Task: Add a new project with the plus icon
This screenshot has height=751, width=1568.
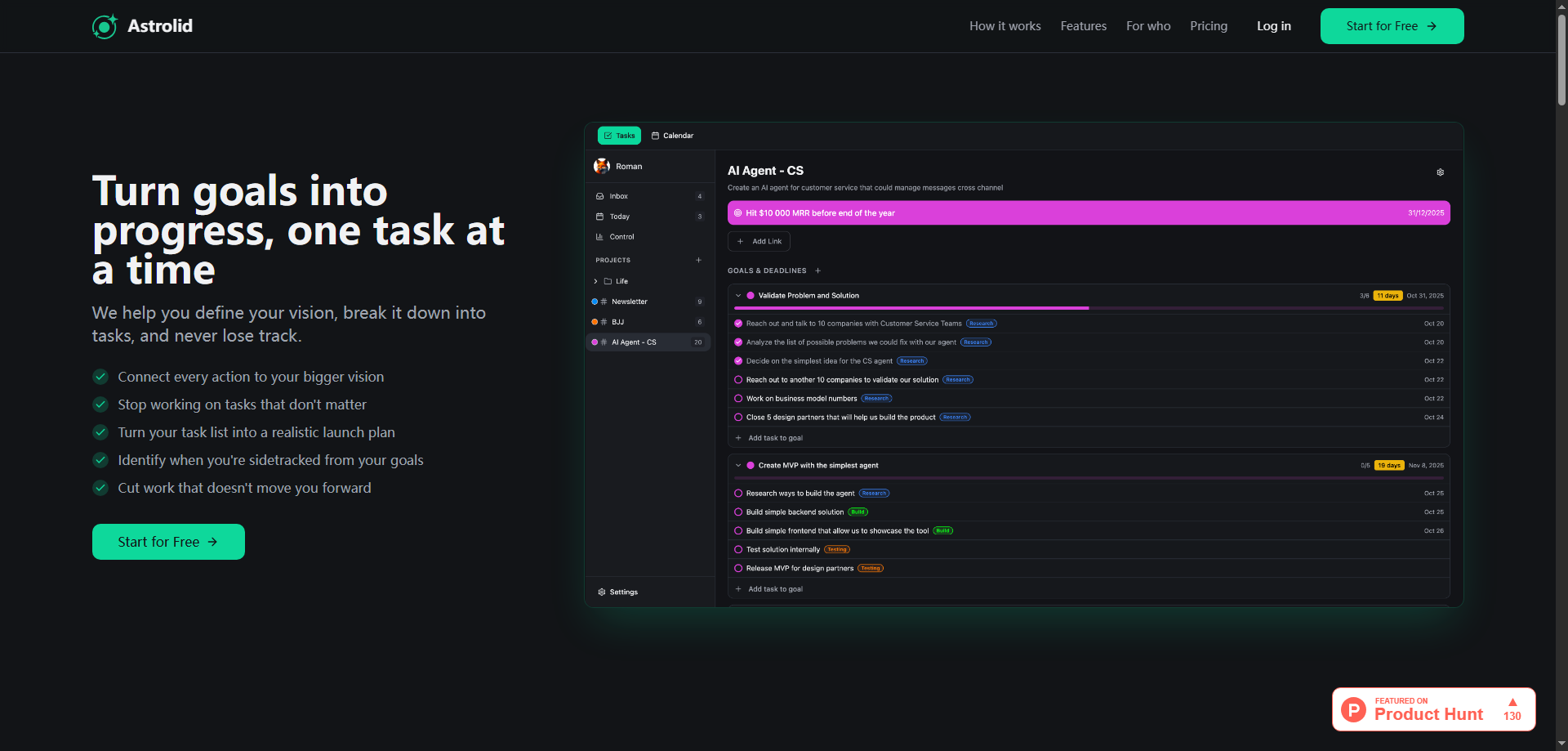Action: (699, 260)
